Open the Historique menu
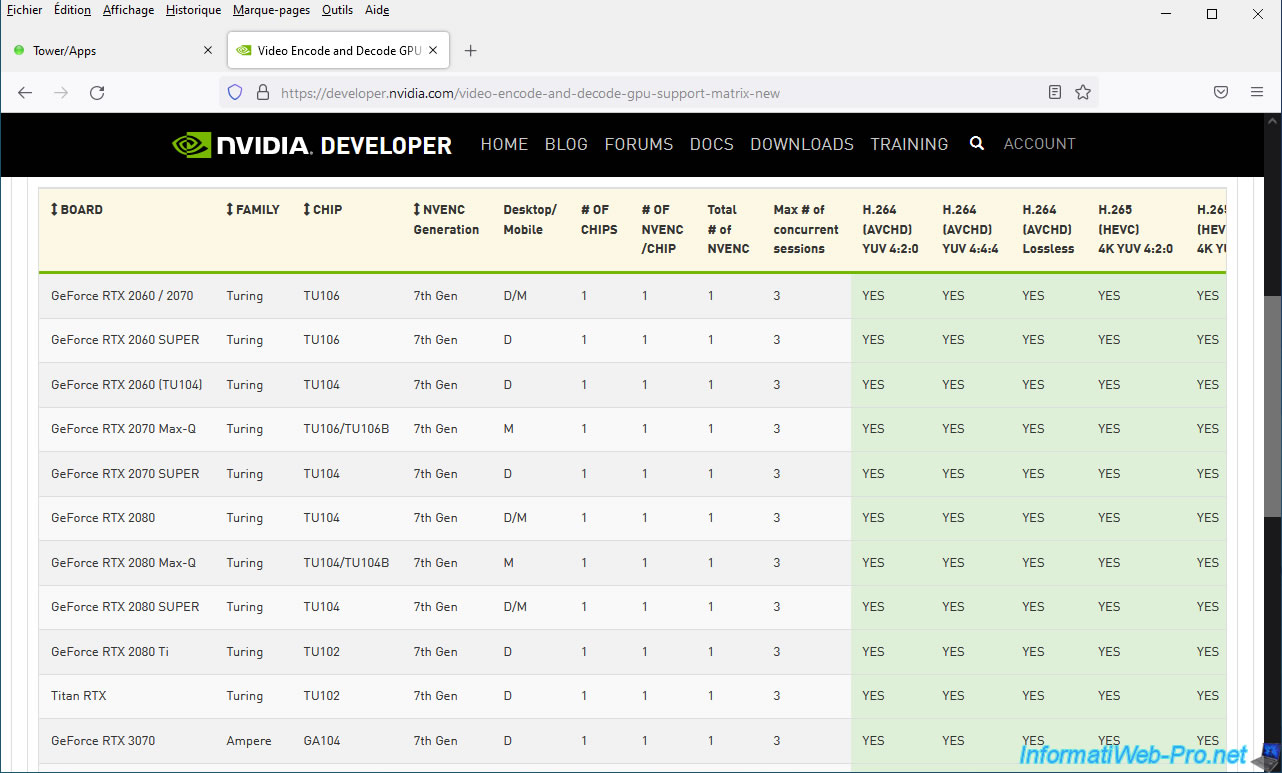 pos(194,10)
